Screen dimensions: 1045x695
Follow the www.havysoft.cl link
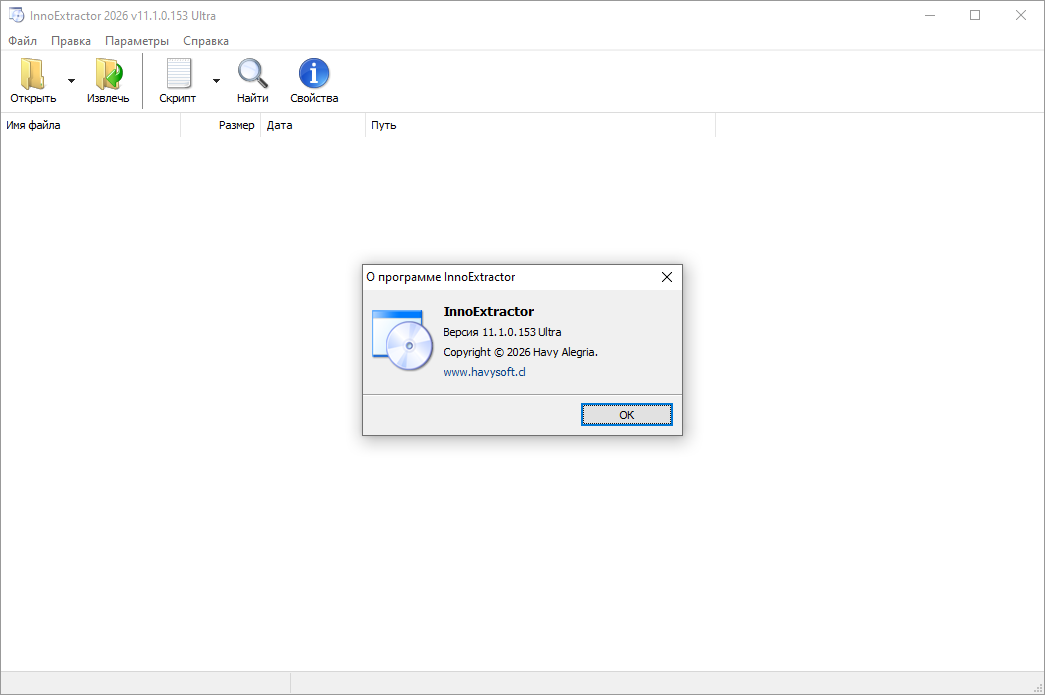484,372
